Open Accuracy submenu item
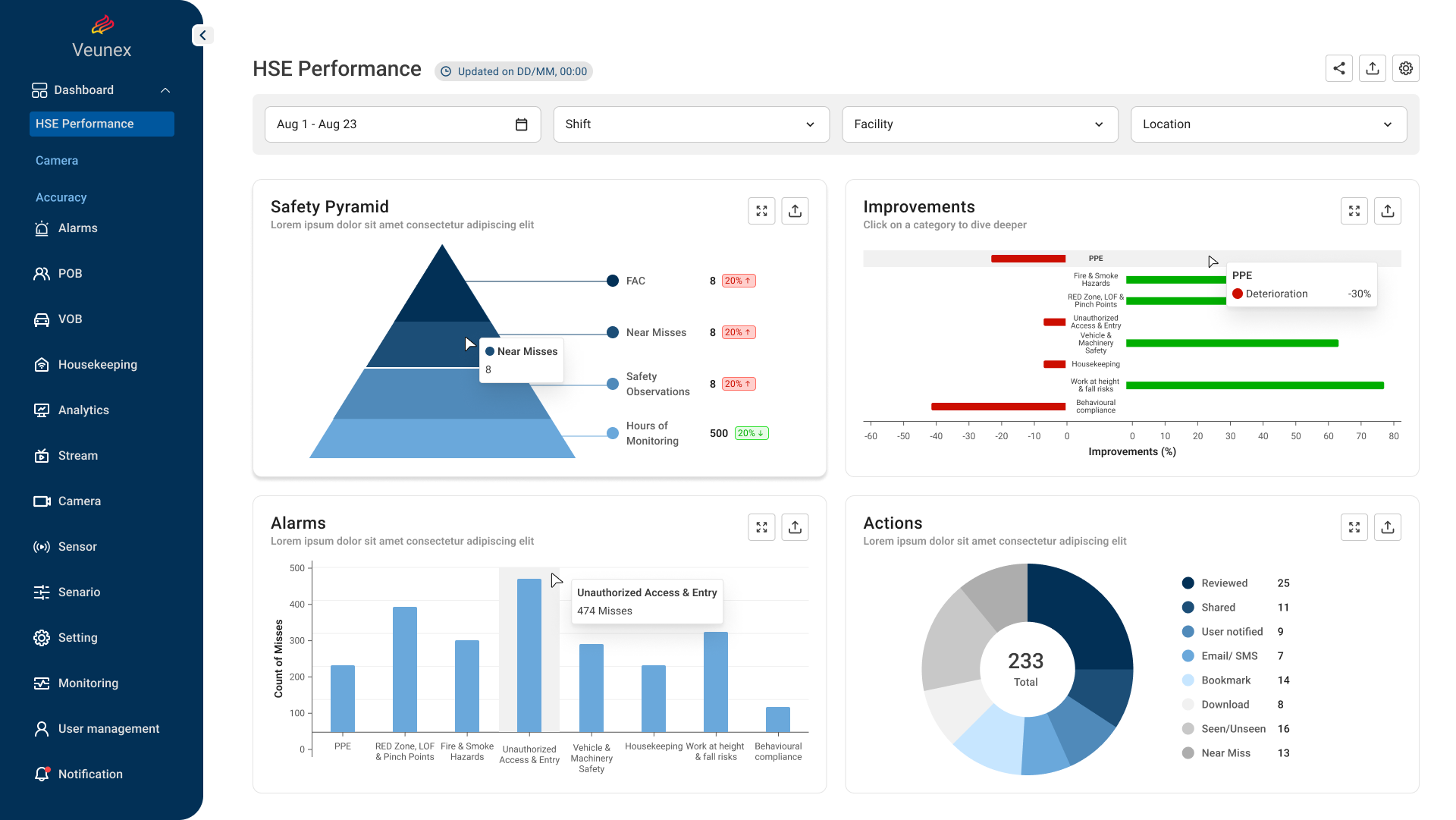The height and width of the screenshot is (820, 1456). [x=61, y=197]
